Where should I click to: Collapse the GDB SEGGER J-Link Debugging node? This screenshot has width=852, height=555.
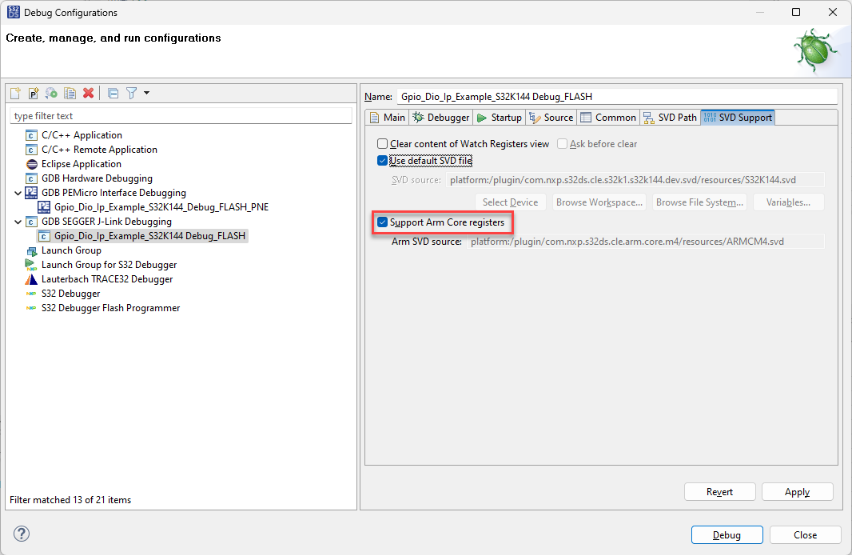pyautogui.click(x=18, y=222)
